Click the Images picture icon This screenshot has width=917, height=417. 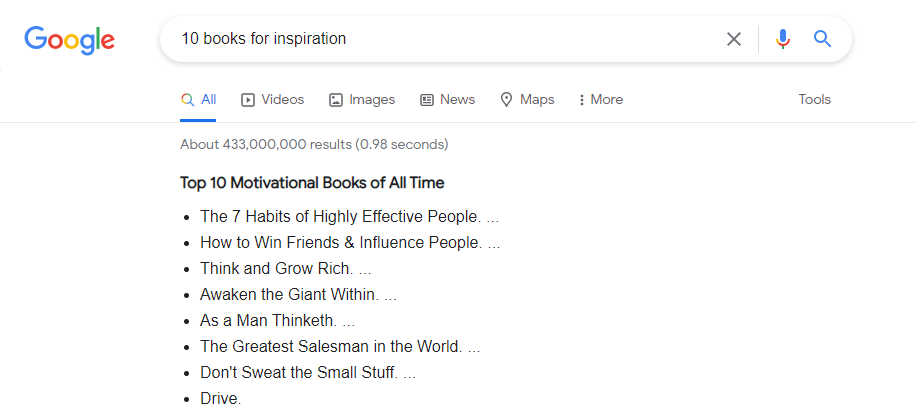[336, 100]
